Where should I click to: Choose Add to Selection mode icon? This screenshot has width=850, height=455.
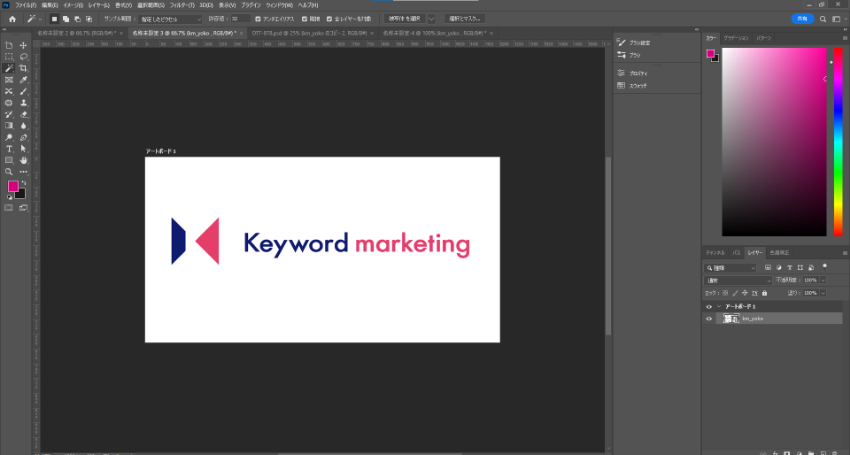coord(66,19)
